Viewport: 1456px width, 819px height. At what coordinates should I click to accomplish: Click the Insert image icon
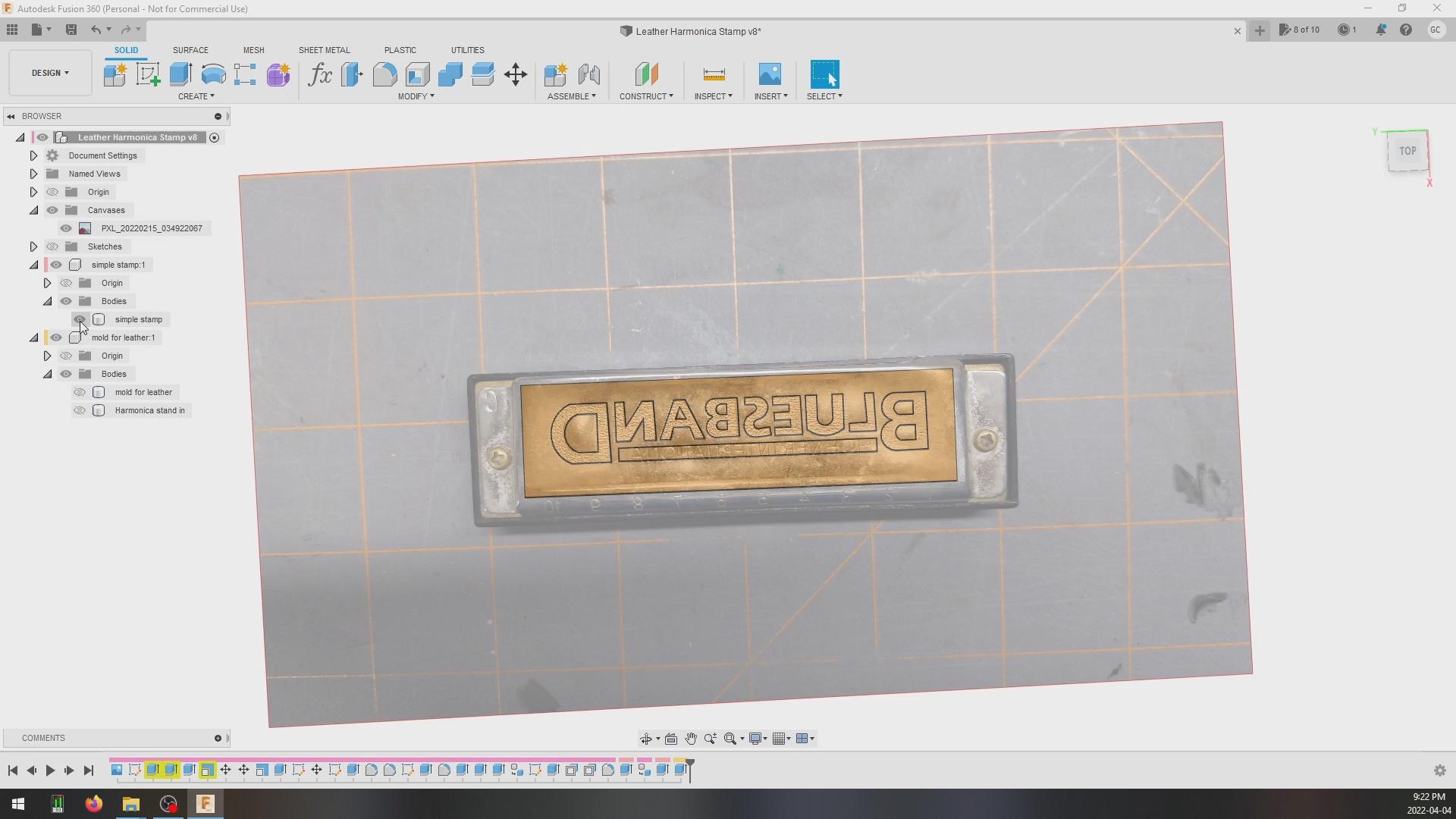coord(770,74)
